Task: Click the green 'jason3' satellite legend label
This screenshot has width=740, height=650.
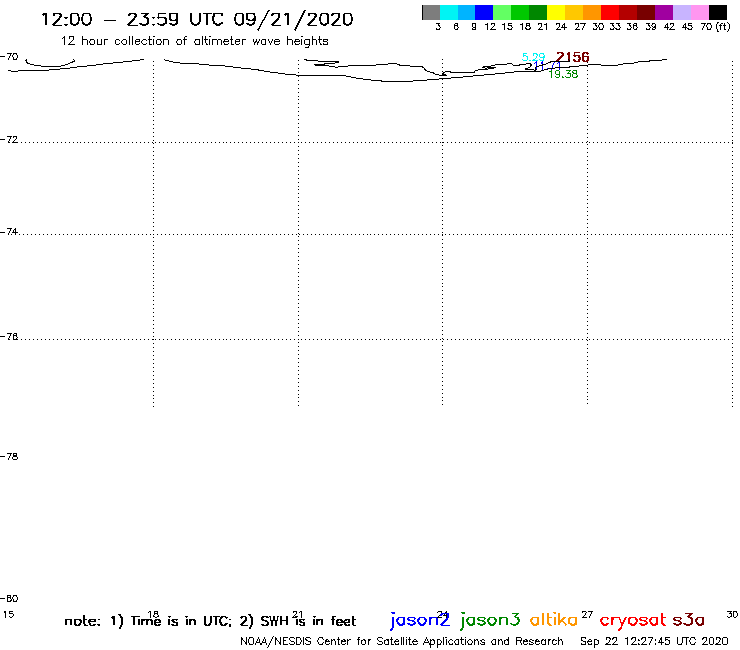Action: coord(490,621)
